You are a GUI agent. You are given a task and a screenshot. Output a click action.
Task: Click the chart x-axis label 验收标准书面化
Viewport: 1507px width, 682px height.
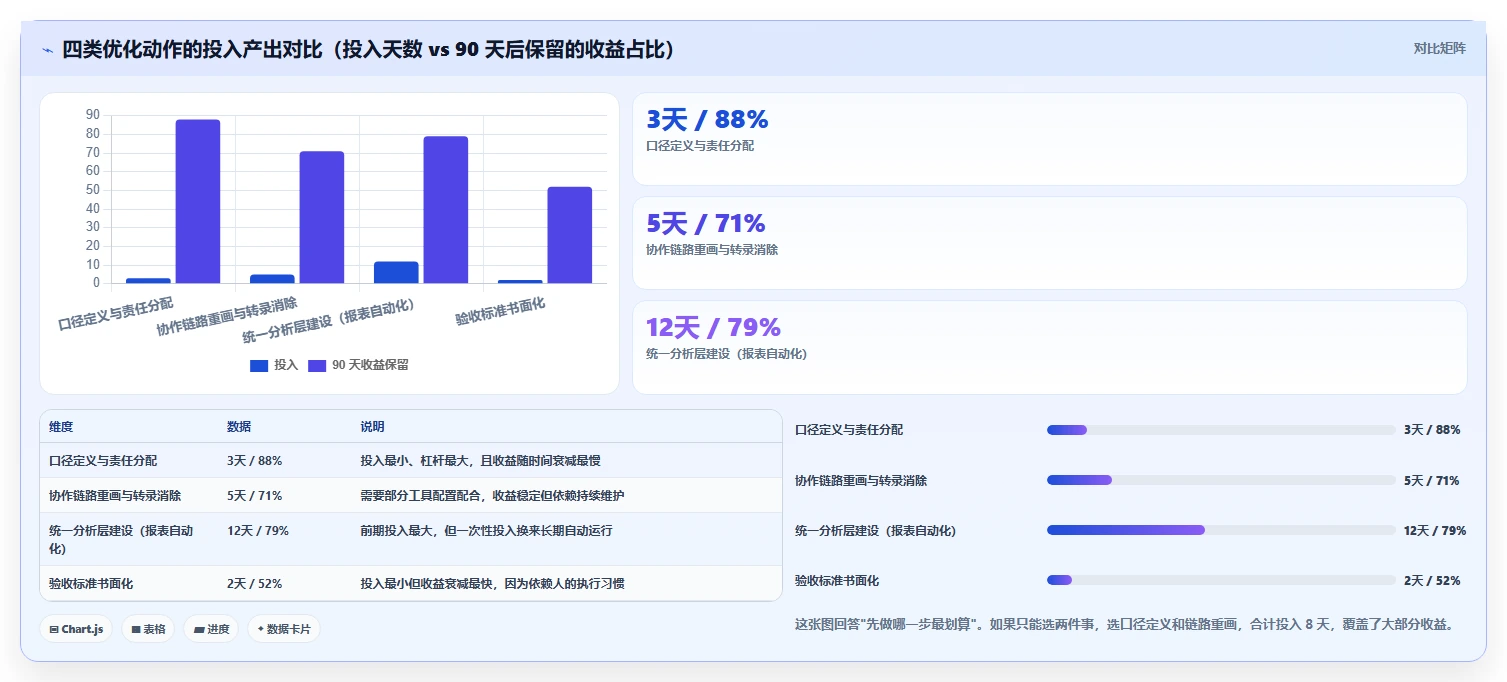[x=501, y=311]
